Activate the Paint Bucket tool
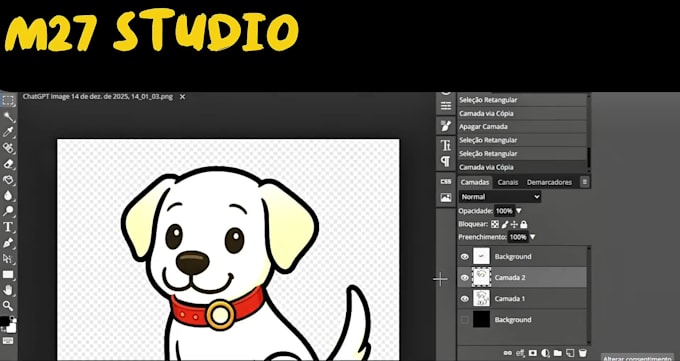Viewport: 680px width, 361px height. click(8, 180)
